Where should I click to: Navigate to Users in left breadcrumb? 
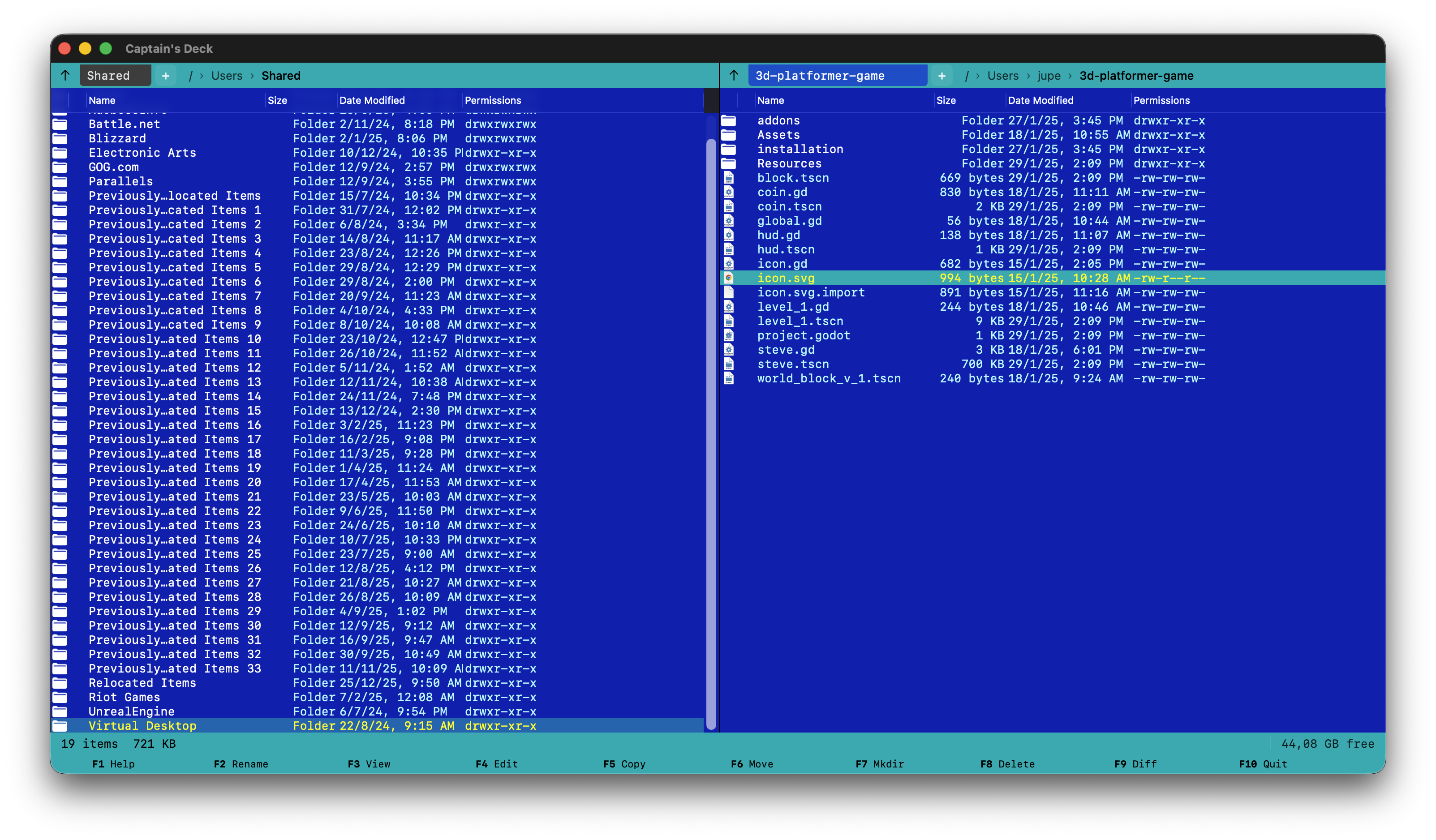pos(226,76)
